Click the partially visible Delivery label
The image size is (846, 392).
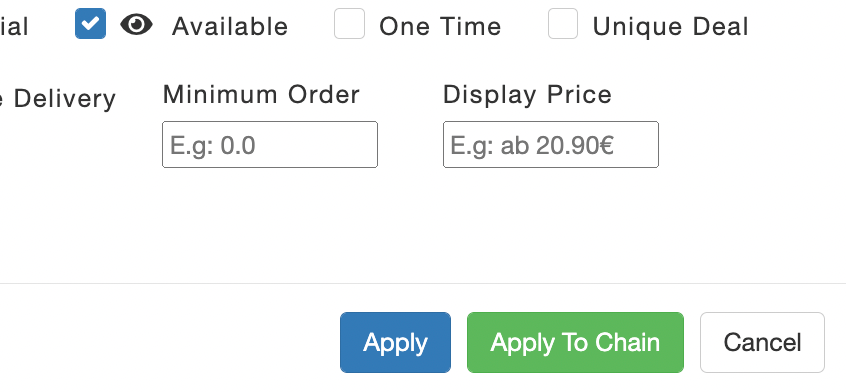tap(58, 99)
